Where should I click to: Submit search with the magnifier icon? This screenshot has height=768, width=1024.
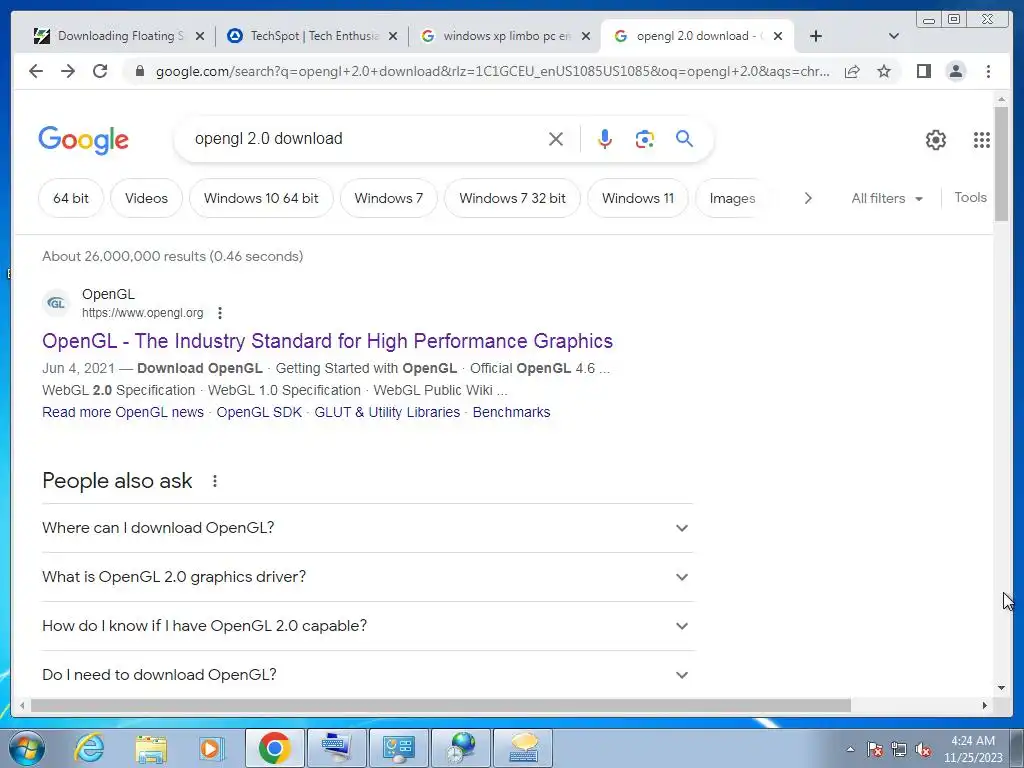coord(684,138)
